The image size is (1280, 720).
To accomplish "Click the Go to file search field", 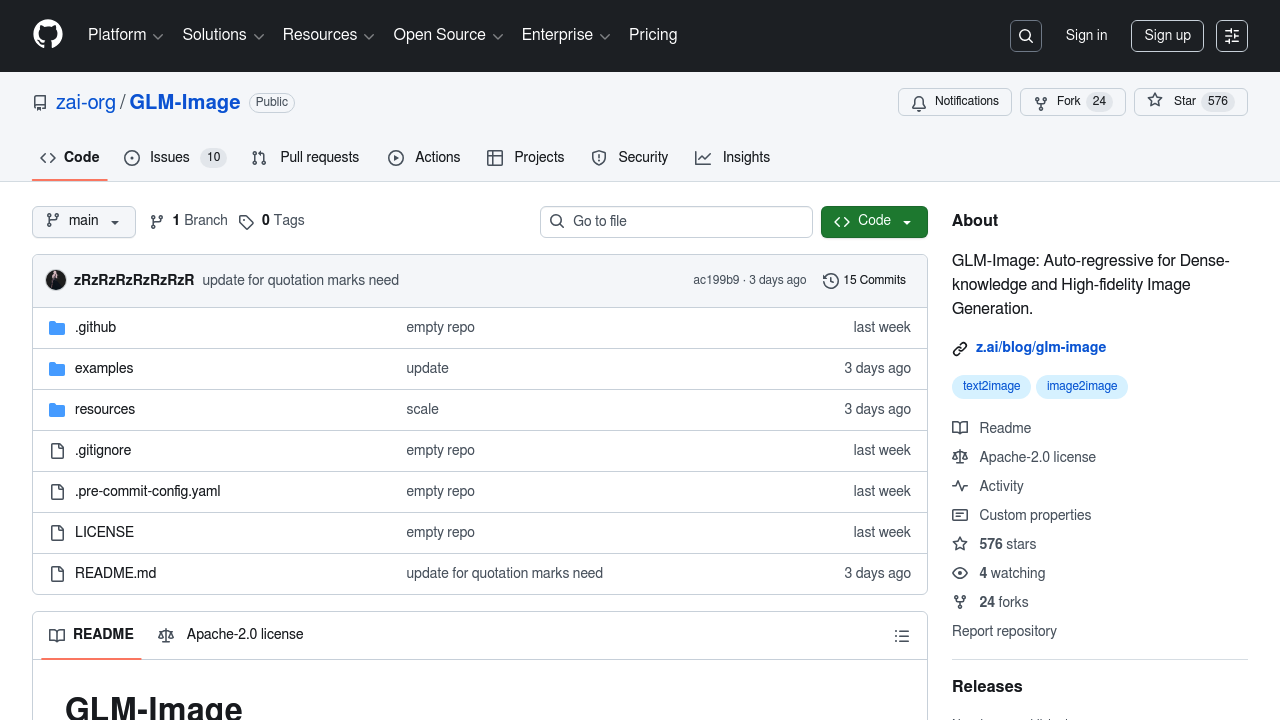I will pyautogui.click(x=676, y=221).
